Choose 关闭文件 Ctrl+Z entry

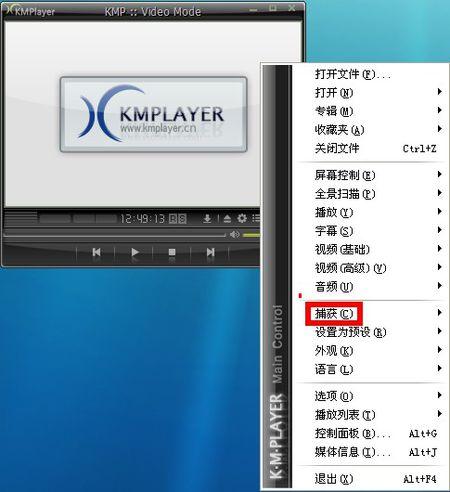[371, 148]
